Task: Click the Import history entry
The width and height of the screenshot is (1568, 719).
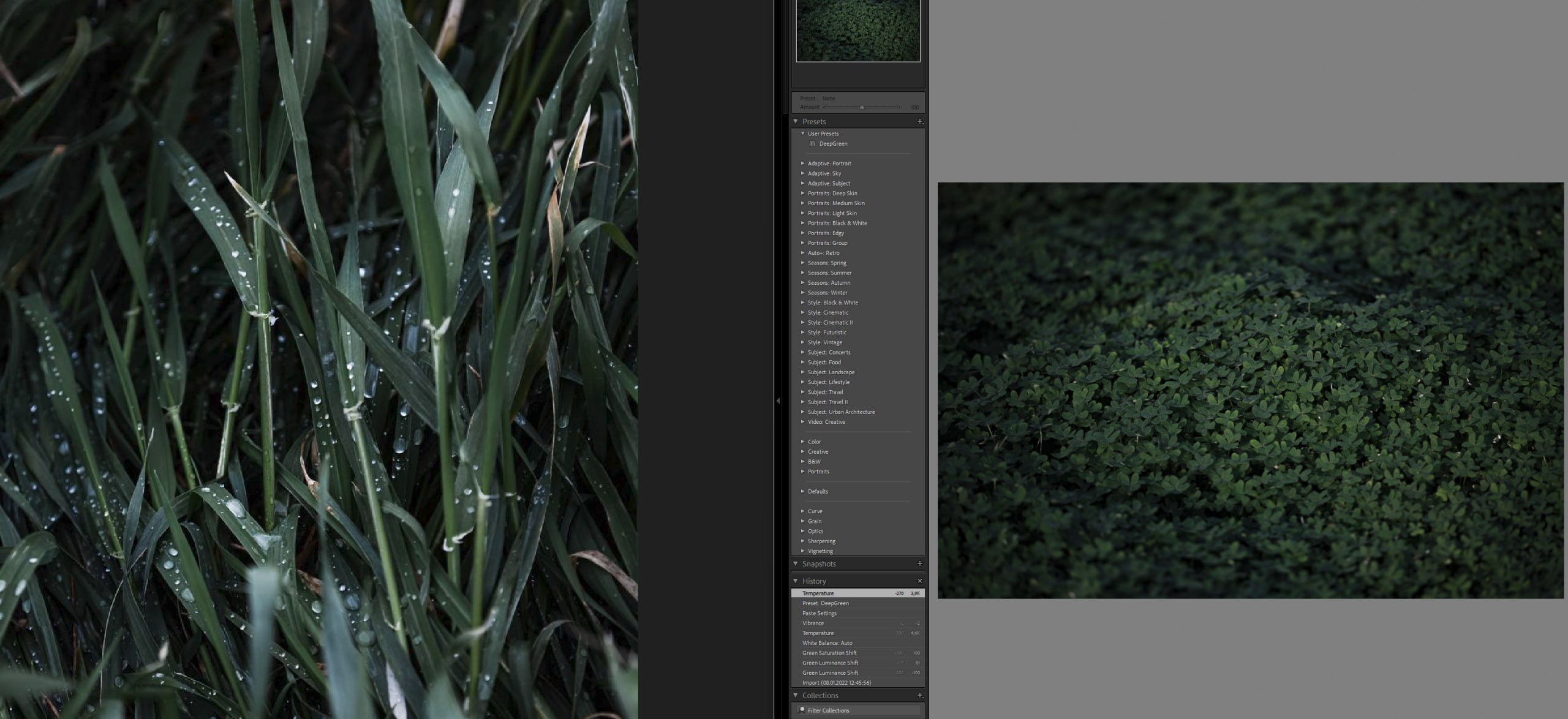Action: [836, 683]
